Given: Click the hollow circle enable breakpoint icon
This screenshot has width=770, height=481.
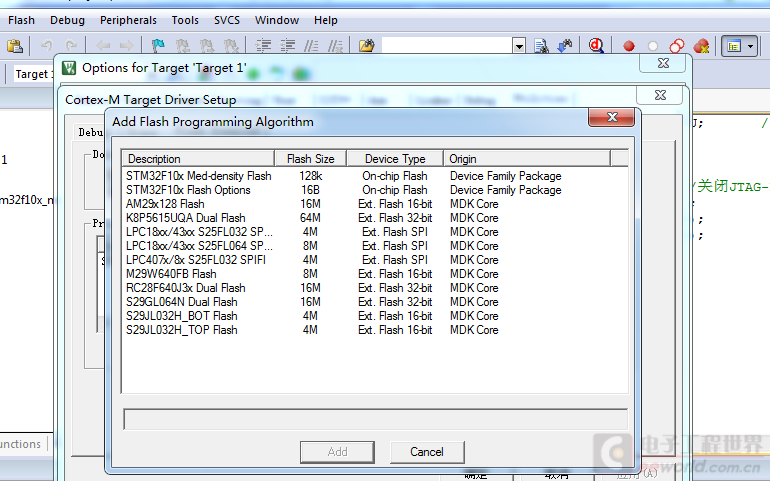Looking at the screenshot, I should pyautogui.click(x=653, y=46).
